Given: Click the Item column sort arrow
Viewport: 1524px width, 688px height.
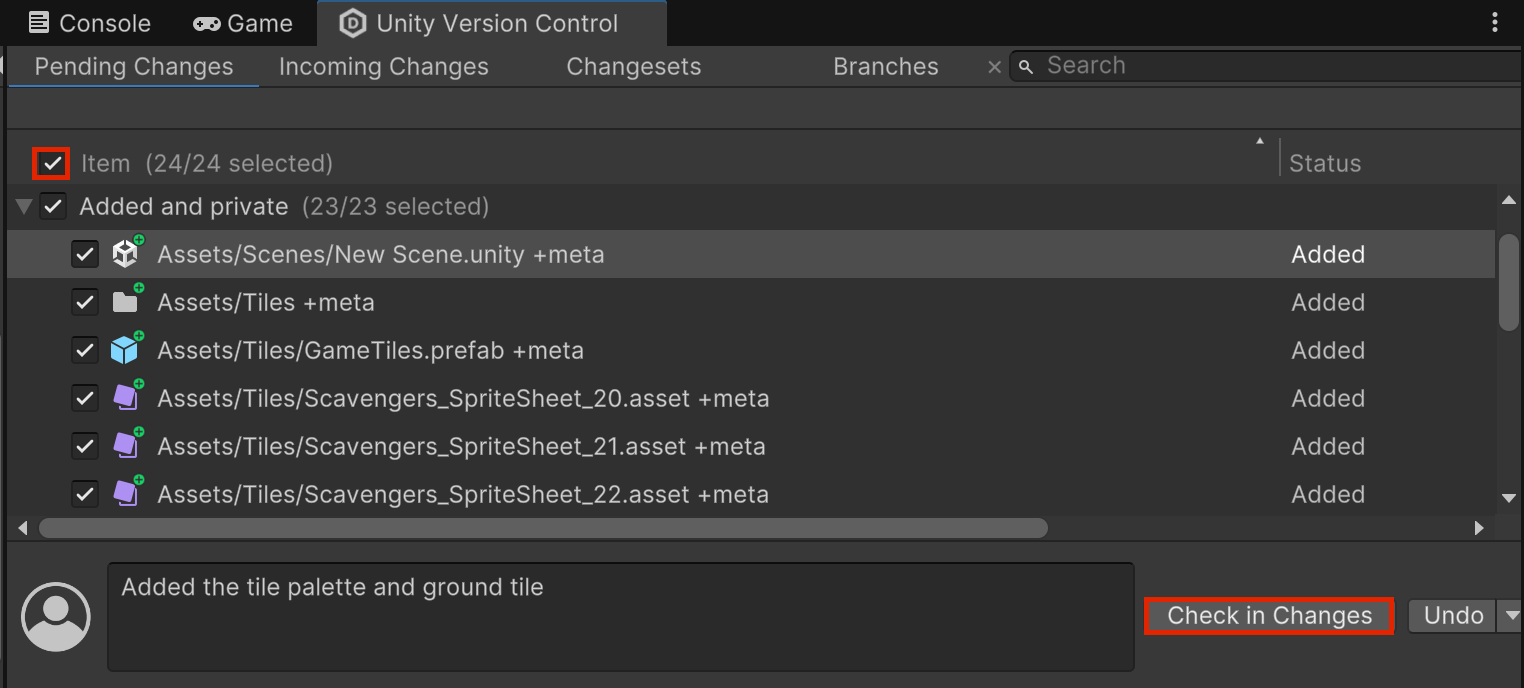Looking at the screenshot, I should (x=1260, y=142).
